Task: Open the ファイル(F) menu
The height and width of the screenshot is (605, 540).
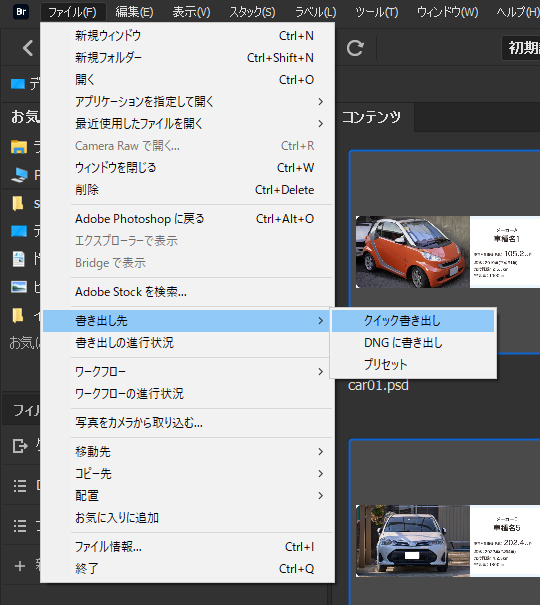Action: tap(73, 12)
